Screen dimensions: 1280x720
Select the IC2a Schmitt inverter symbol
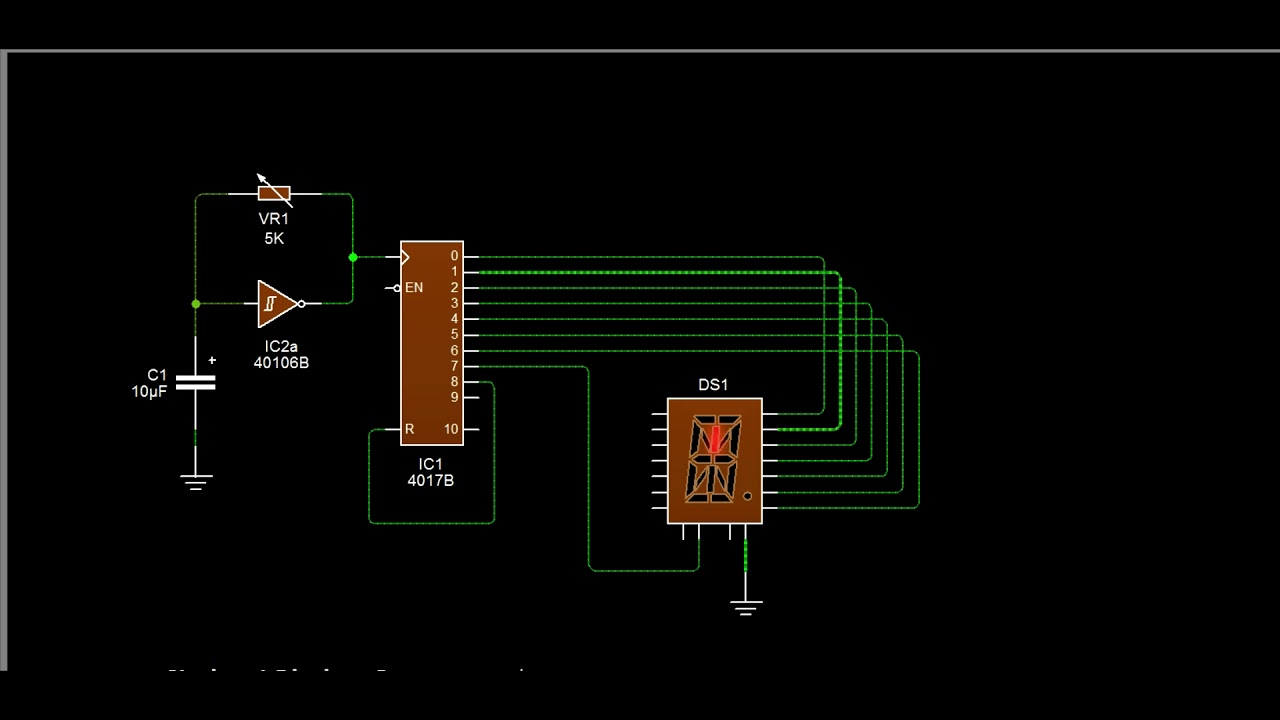(x=280, y=303)
